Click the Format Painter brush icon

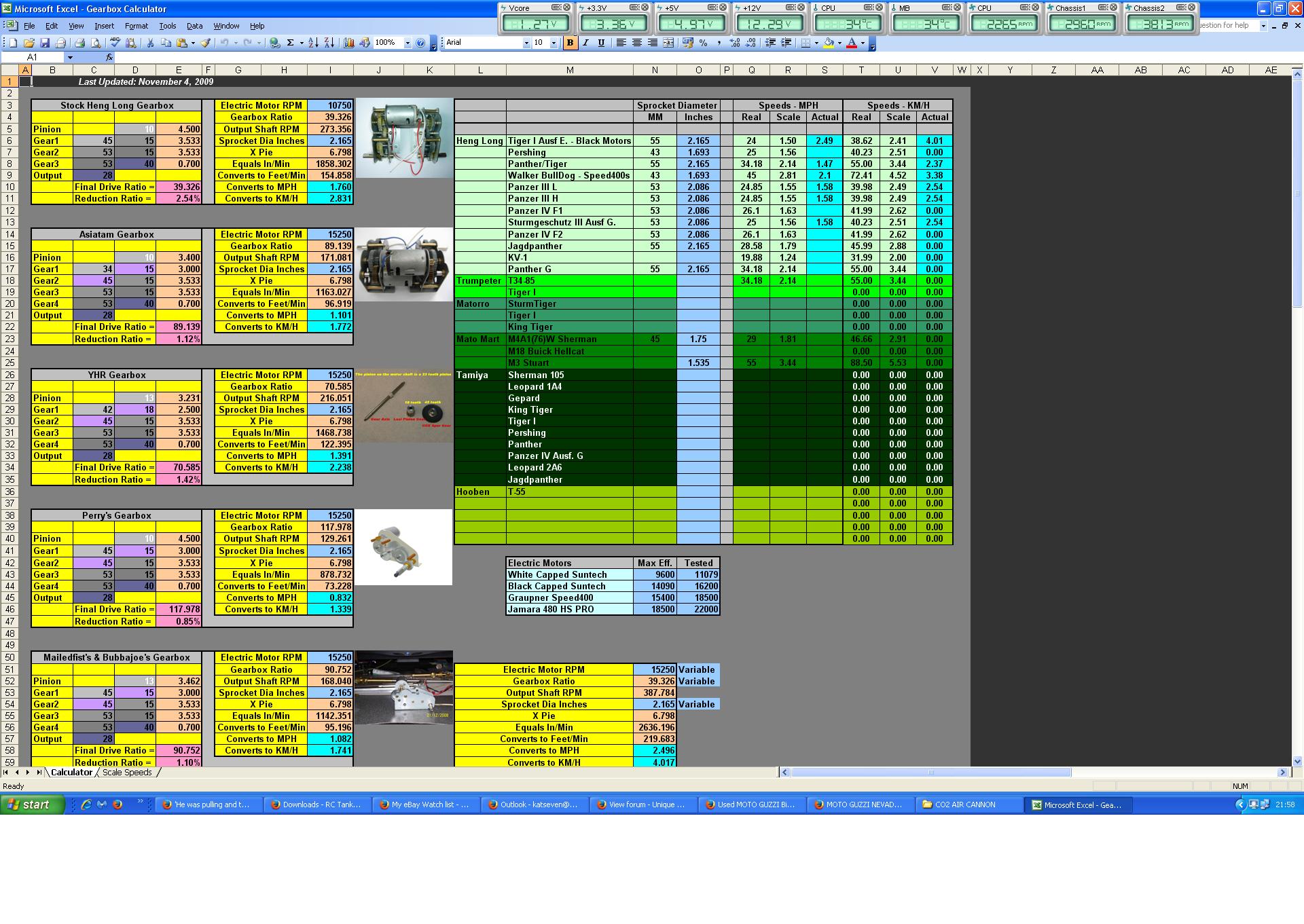click(x=204, y=43)
